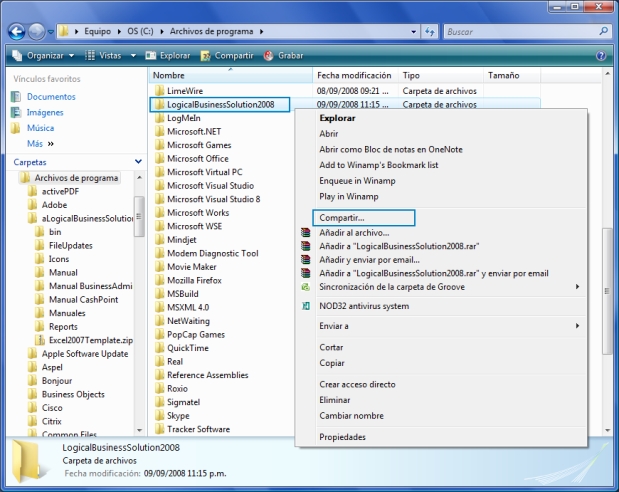Select the Microsoft Visual Studio 8 folder
Image resolution: width=619 pixels, height=492 pixels.
tap(213, 199)
